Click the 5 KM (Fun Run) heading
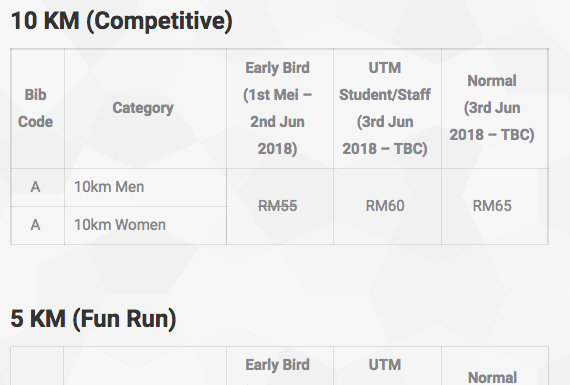The image size is (570, 385). click(93, 319)
